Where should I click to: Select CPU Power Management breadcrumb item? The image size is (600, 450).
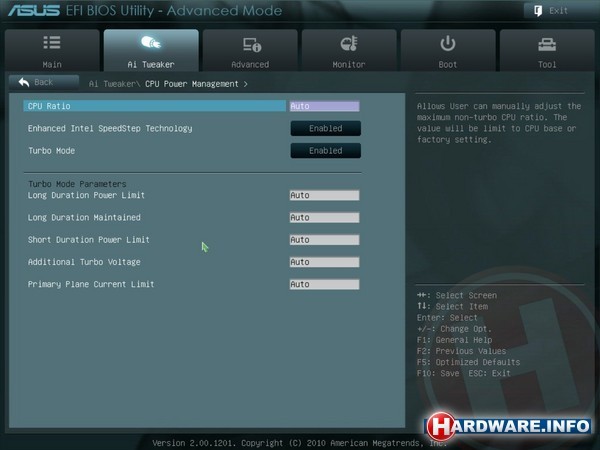coord(192,84)
